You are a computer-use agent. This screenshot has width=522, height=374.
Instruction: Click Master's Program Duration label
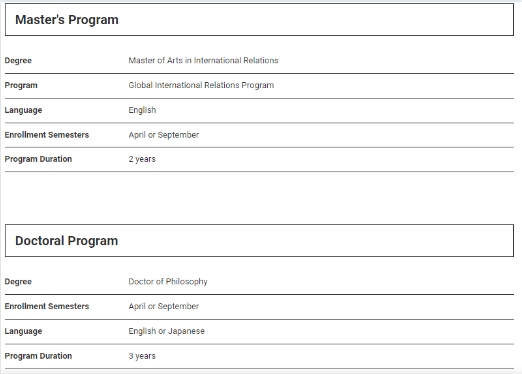(x=38, y=159)
